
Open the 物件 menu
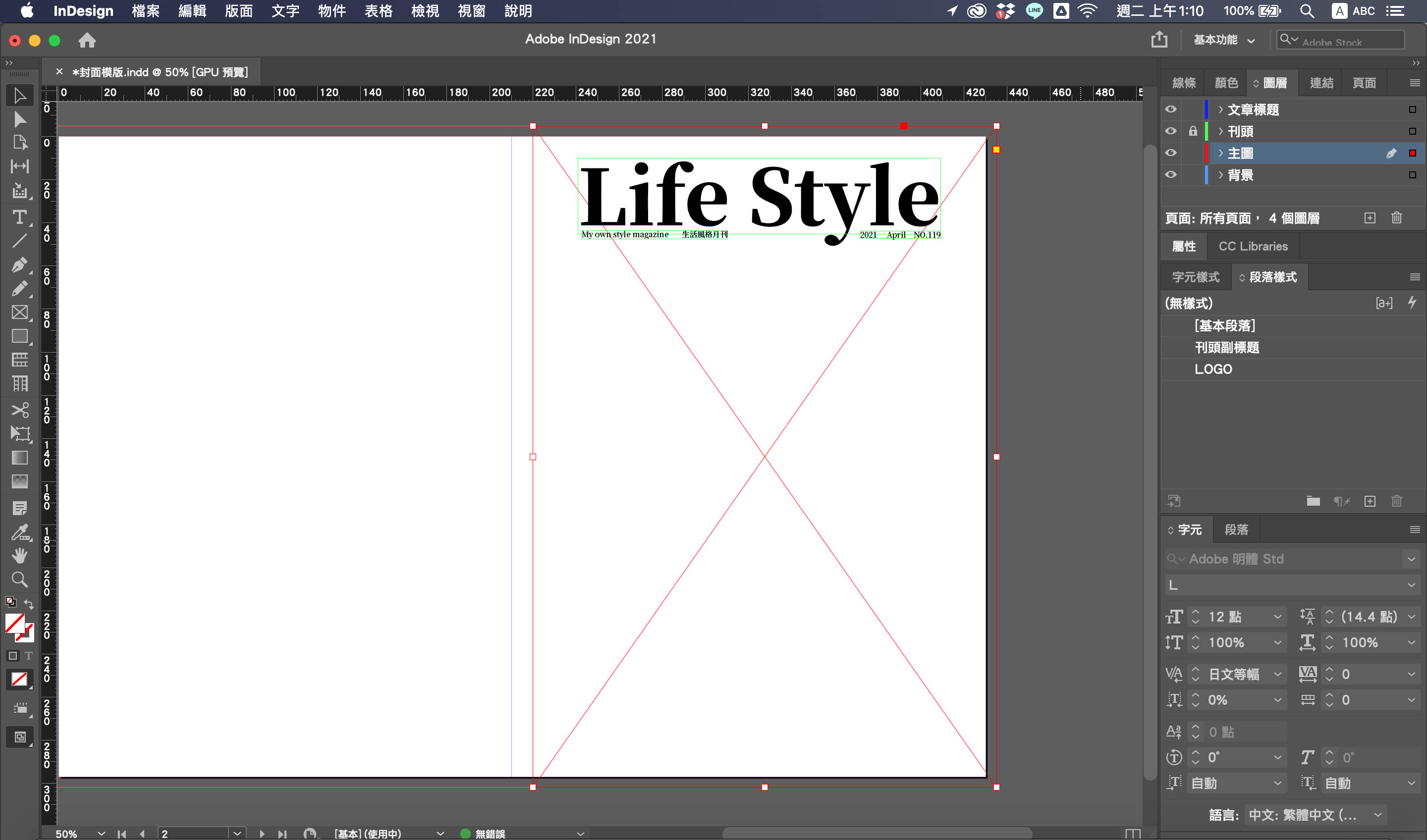pyautogui.click(x=331, y=11)
